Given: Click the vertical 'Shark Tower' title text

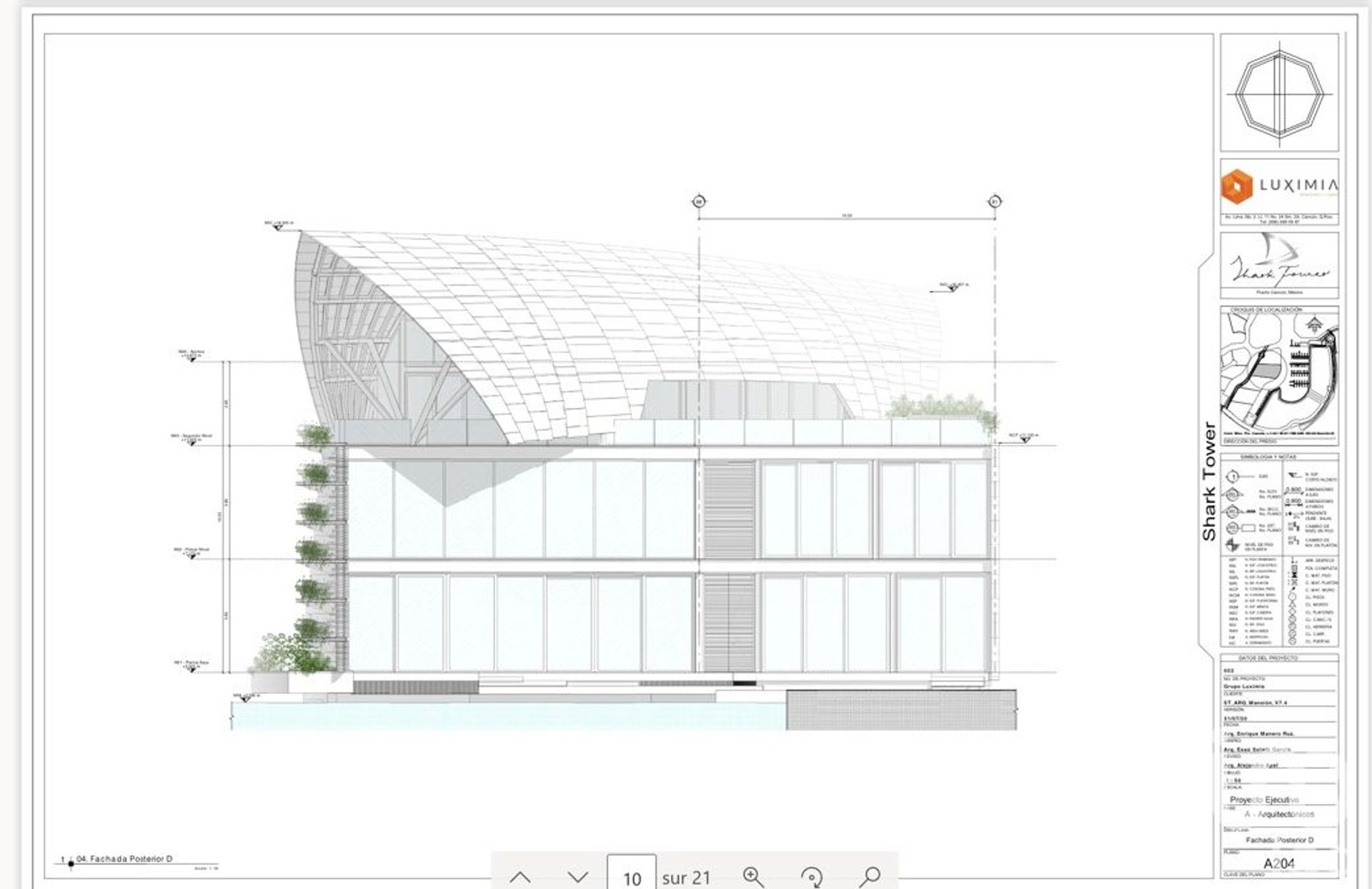Looking at the screenshot, I should tap(1208, 480).
